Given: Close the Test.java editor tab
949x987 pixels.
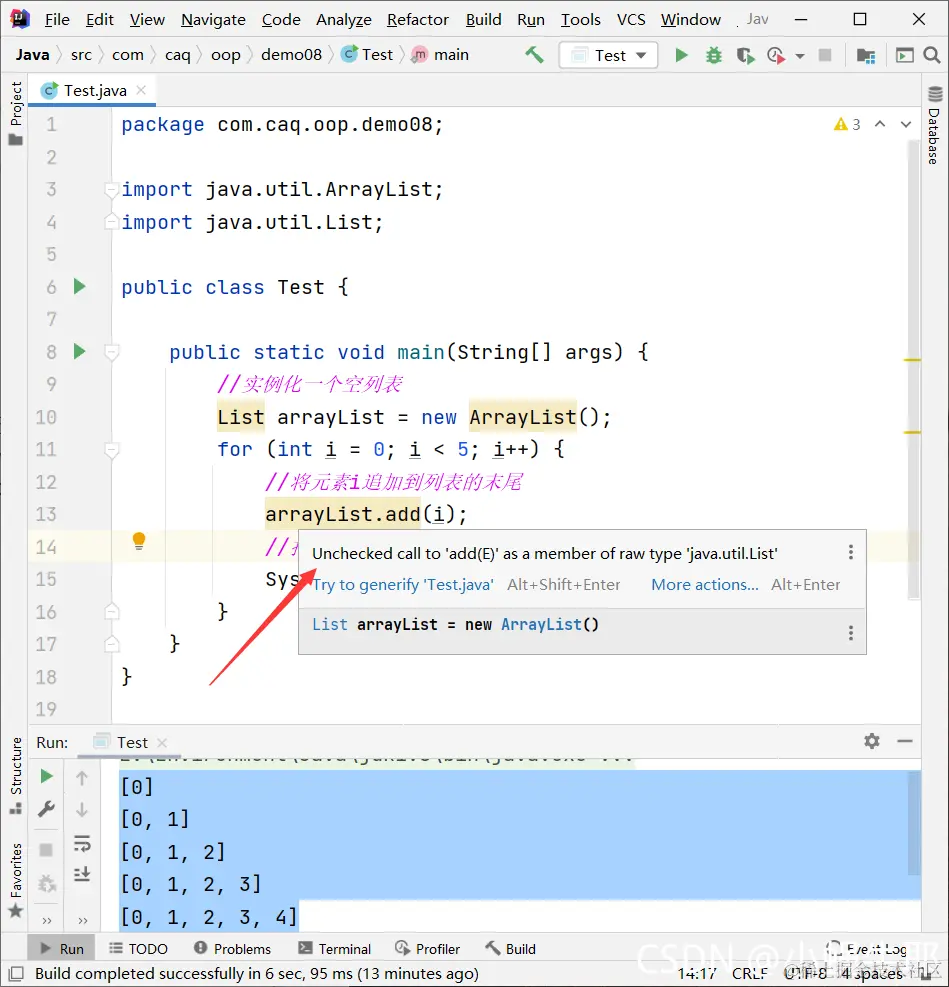Looking at the screenshot, I should [142, 90].
